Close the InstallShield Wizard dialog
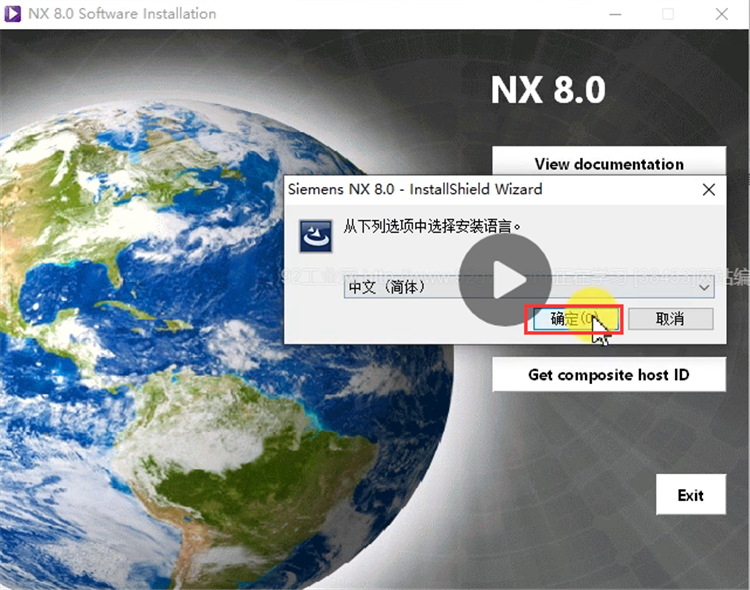The height and width of the screenshot is (590, 750). point(709,189)
